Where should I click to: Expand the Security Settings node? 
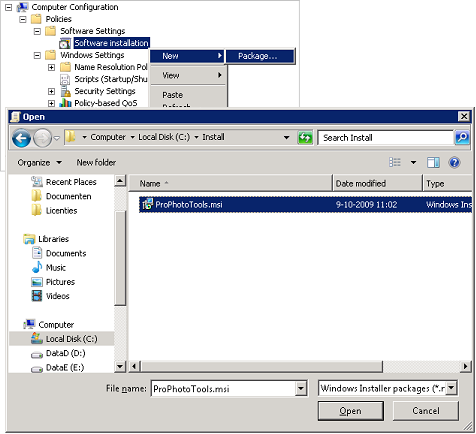pos(51,91)
